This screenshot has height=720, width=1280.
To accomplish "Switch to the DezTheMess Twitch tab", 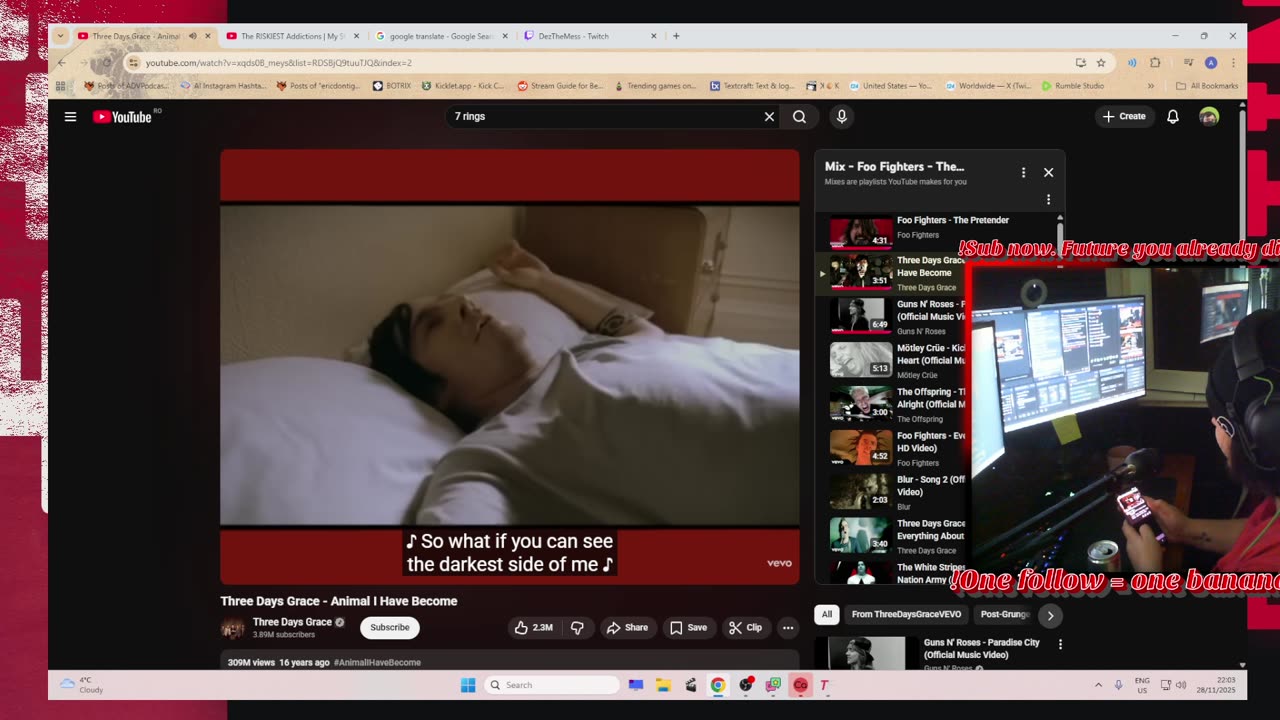I will pos(590,36).
